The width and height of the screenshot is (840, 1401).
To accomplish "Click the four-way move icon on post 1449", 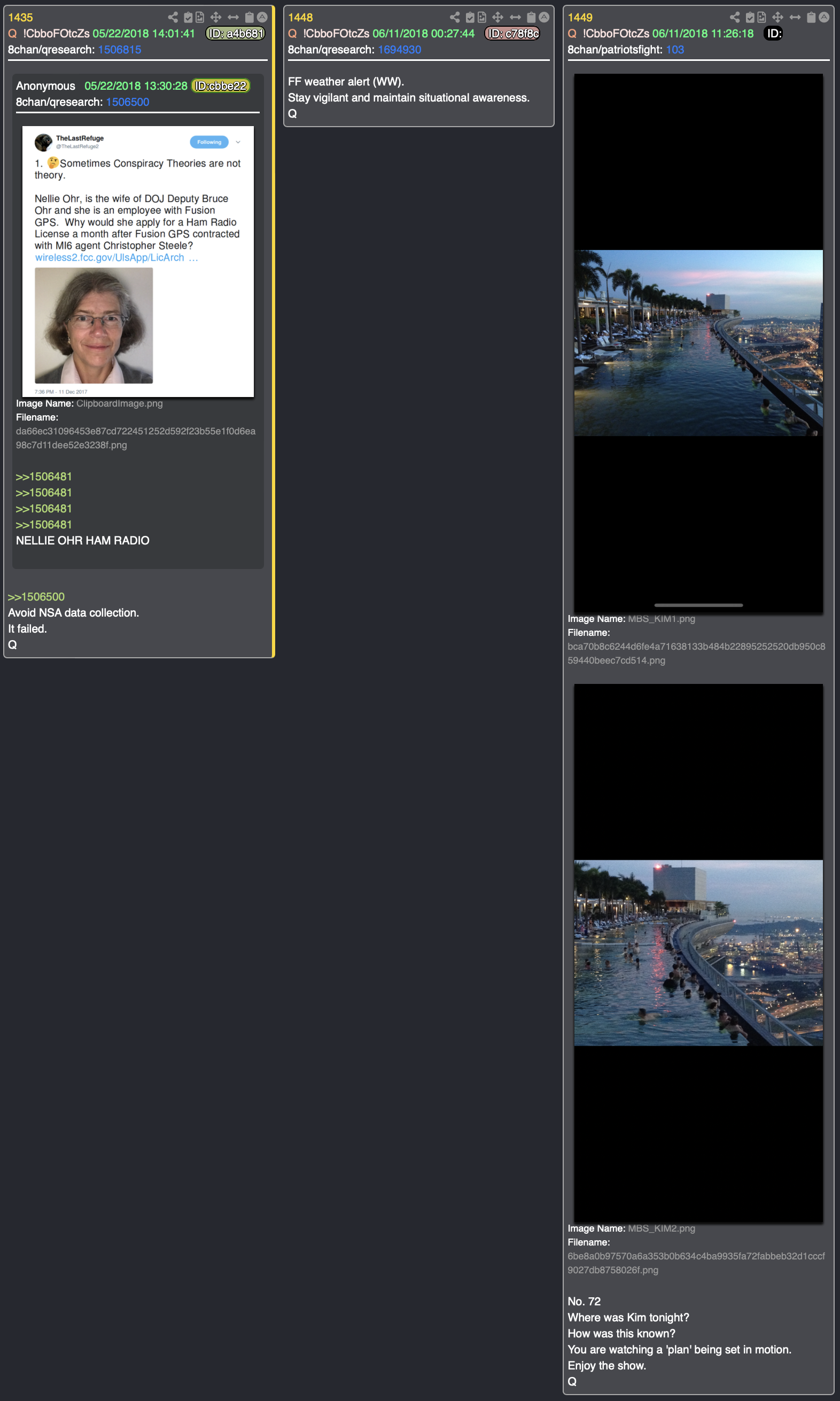I will [777, 18].
